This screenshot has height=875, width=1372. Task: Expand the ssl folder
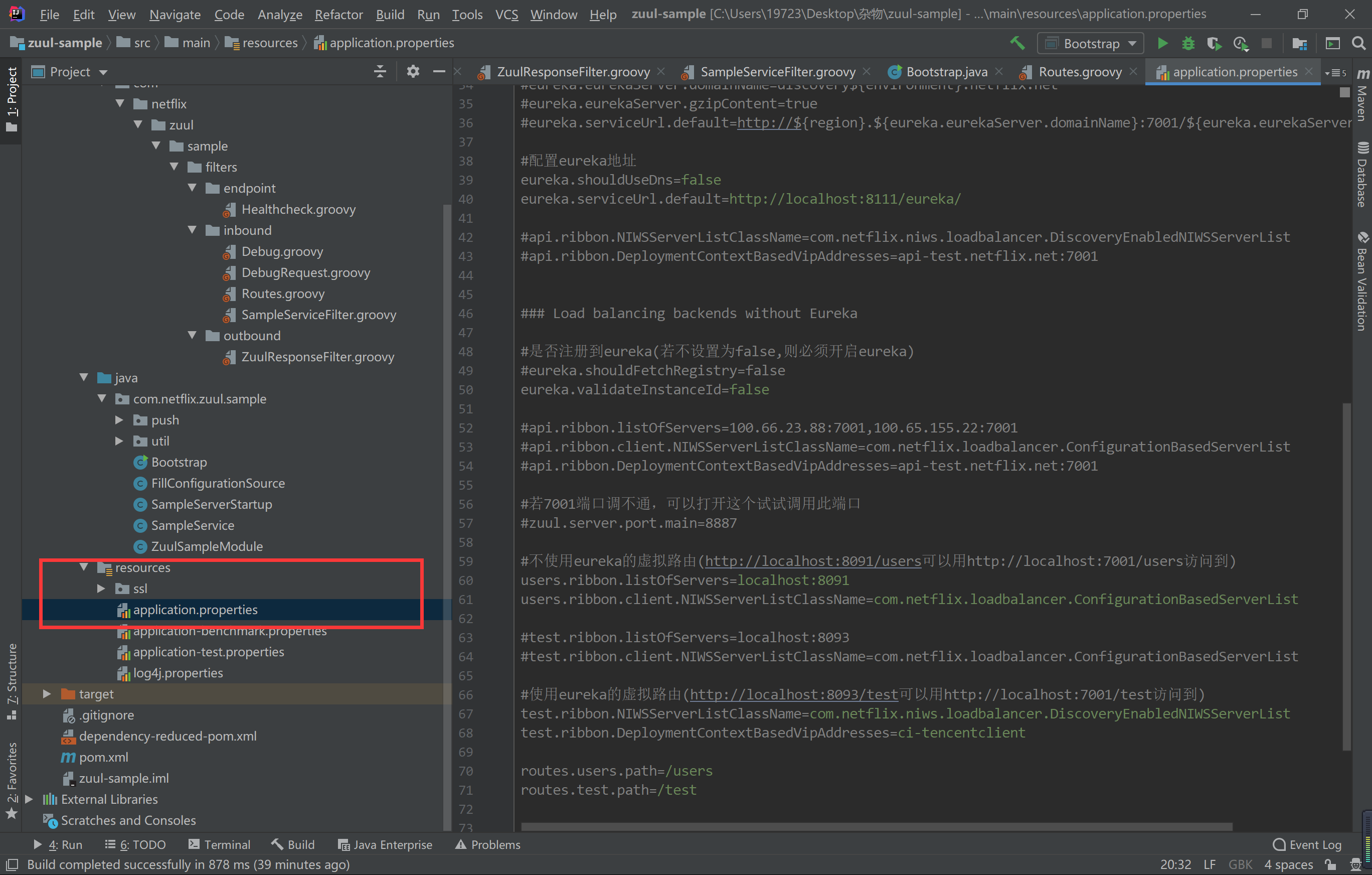pos(101,589)
